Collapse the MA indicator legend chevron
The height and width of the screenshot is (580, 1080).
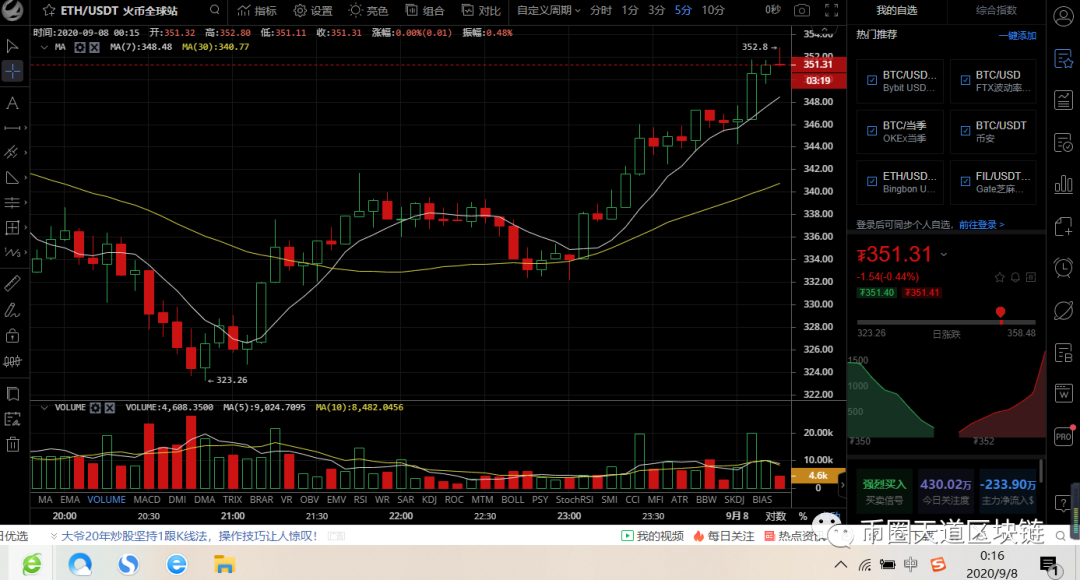point(44,46)
